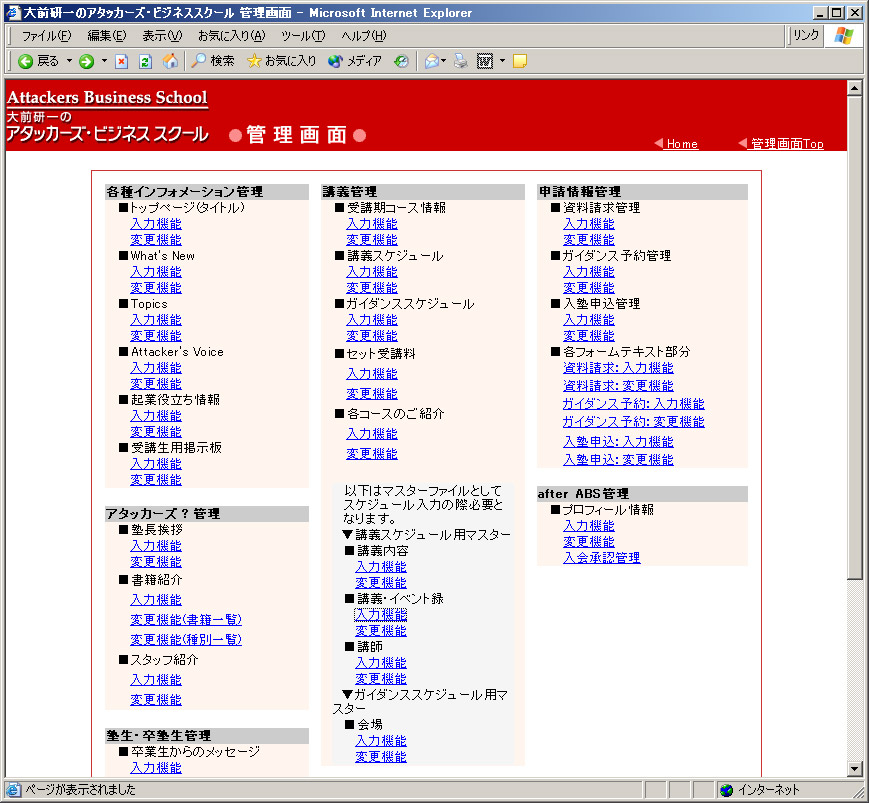This screenshot has width=869, height=803.
Task: Click the vertical scrollbar down arrow
Action: (x=855, y=769)
